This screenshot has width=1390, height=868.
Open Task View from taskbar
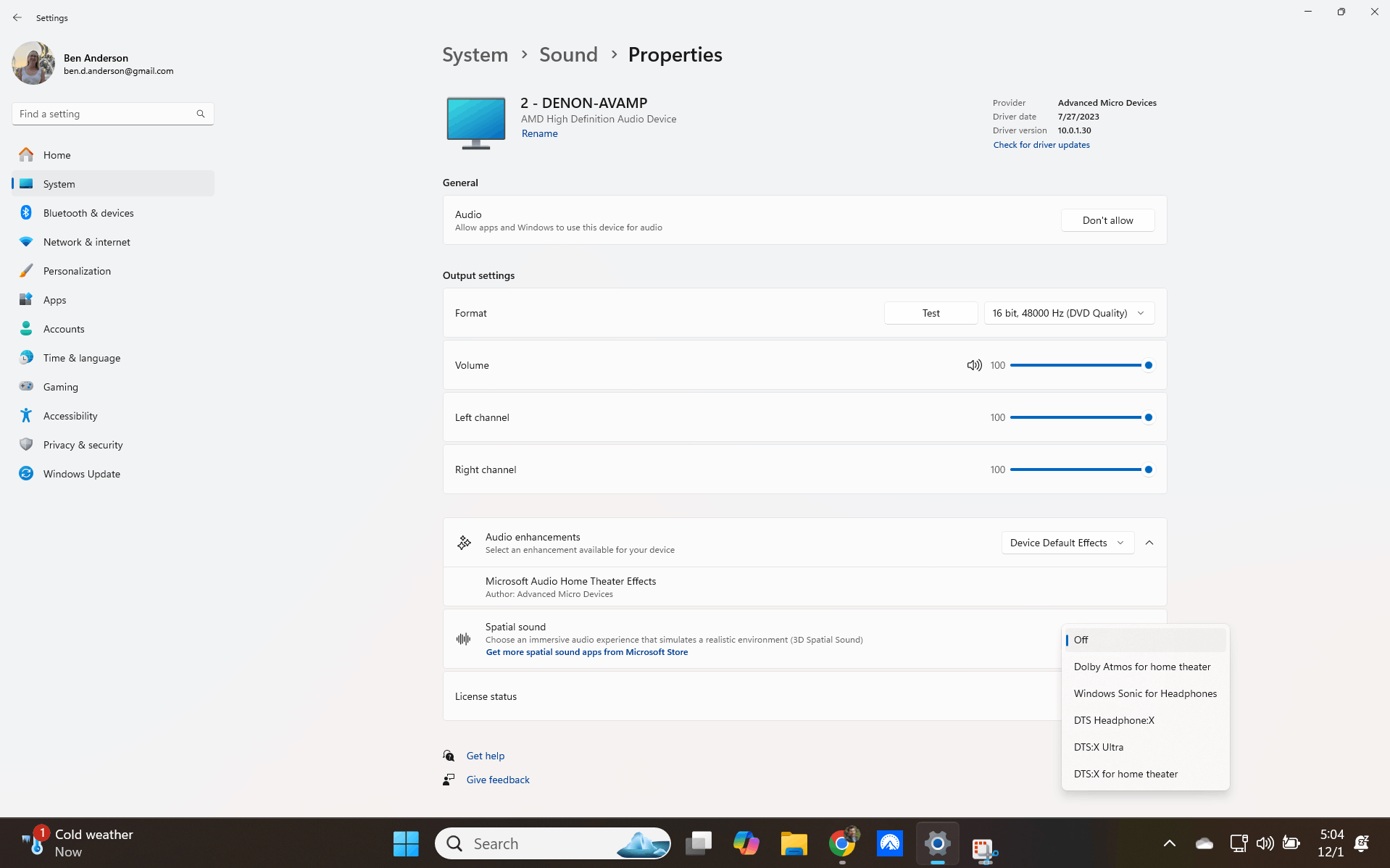(699, 844)
